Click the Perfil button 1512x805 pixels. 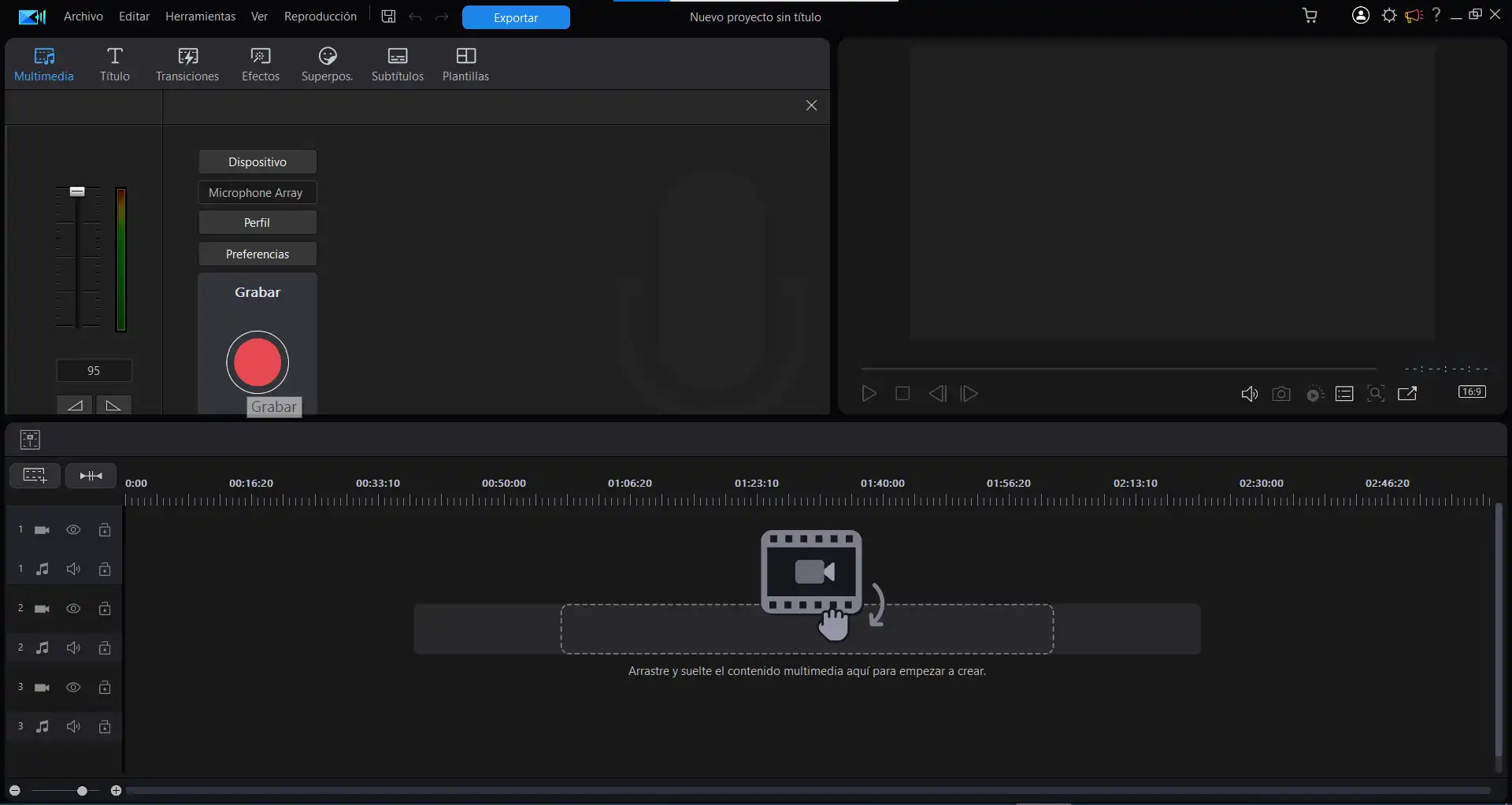pyautogui.click(x=258, y=222)
